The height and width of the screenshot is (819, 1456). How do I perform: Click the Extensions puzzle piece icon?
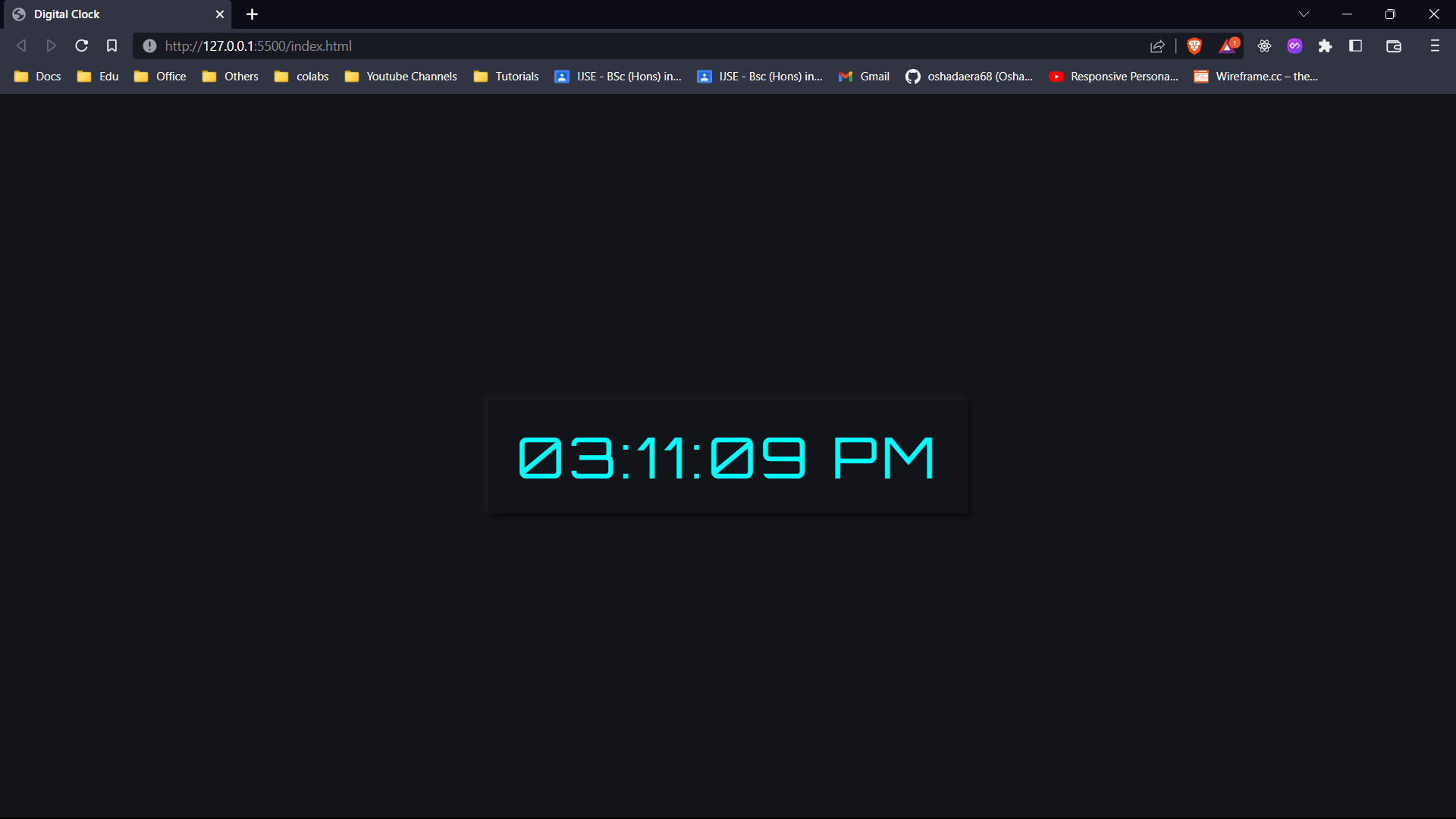point(1325,45)
